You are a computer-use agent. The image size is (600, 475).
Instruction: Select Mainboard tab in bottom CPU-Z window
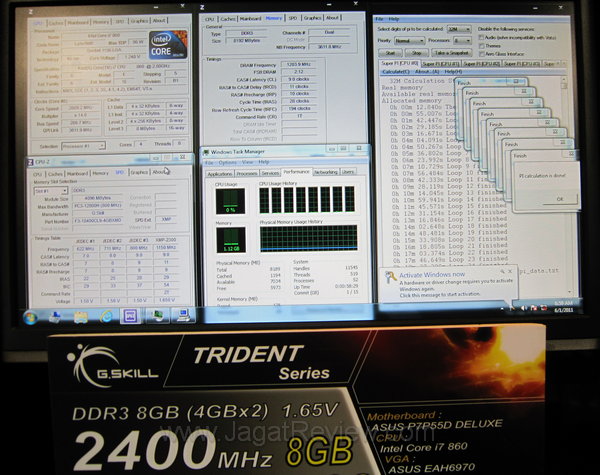78,173
